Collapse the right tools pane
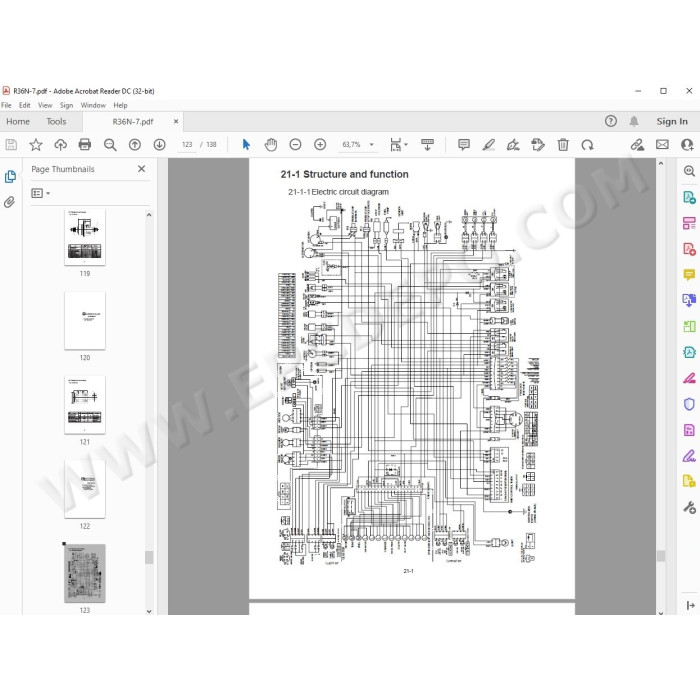This screenshot has width=700, height=700. [690, 605]
